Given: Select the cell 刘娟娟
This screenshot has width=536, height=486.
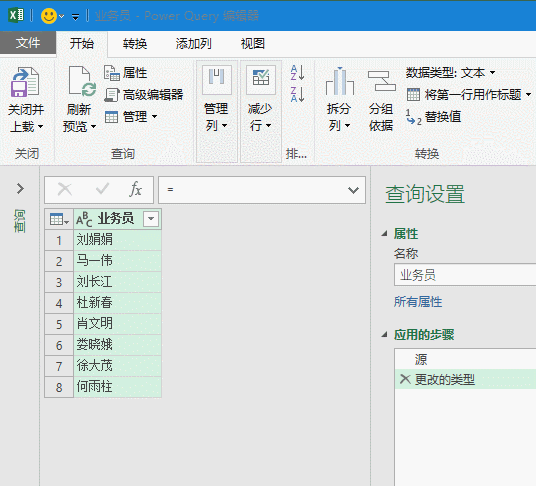Looking at the screenshot, I should coord(117,240).
